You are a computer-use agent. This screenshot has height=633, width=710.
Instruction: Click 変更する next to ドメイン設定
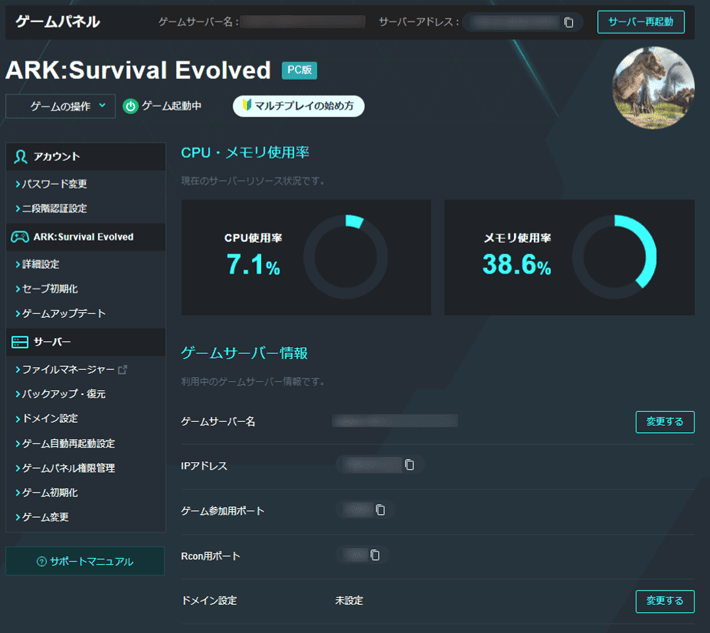(x=665, y=601)
